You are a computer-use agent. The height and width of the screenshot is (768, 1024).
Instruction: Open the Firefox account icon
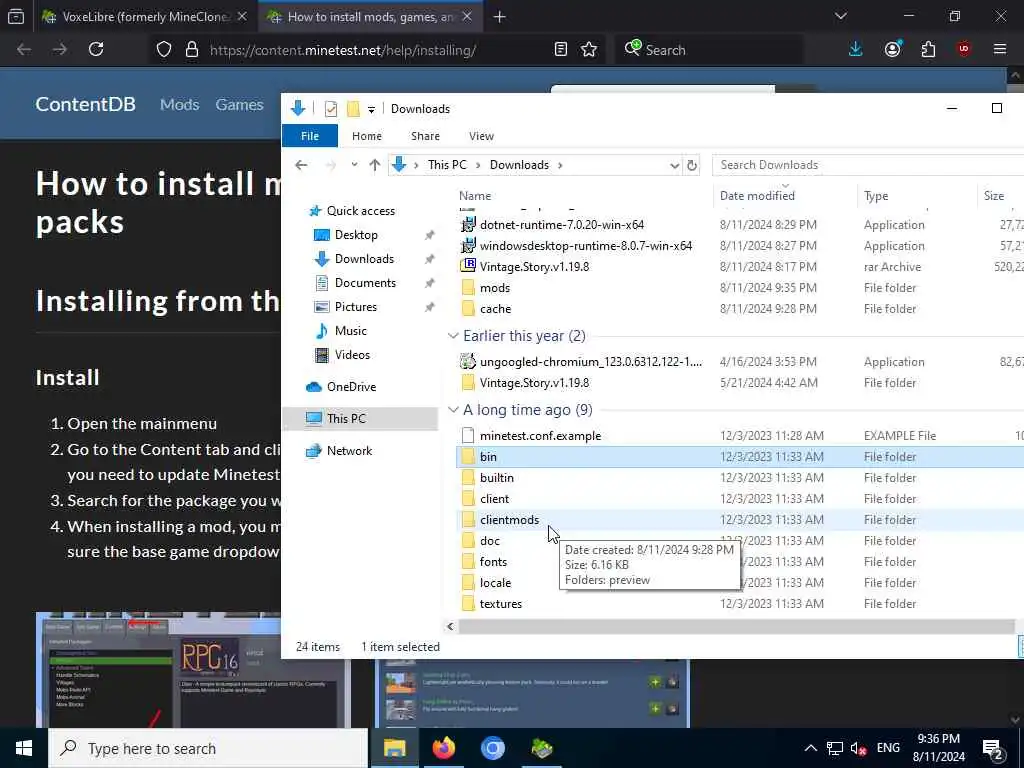coord(893,50)
